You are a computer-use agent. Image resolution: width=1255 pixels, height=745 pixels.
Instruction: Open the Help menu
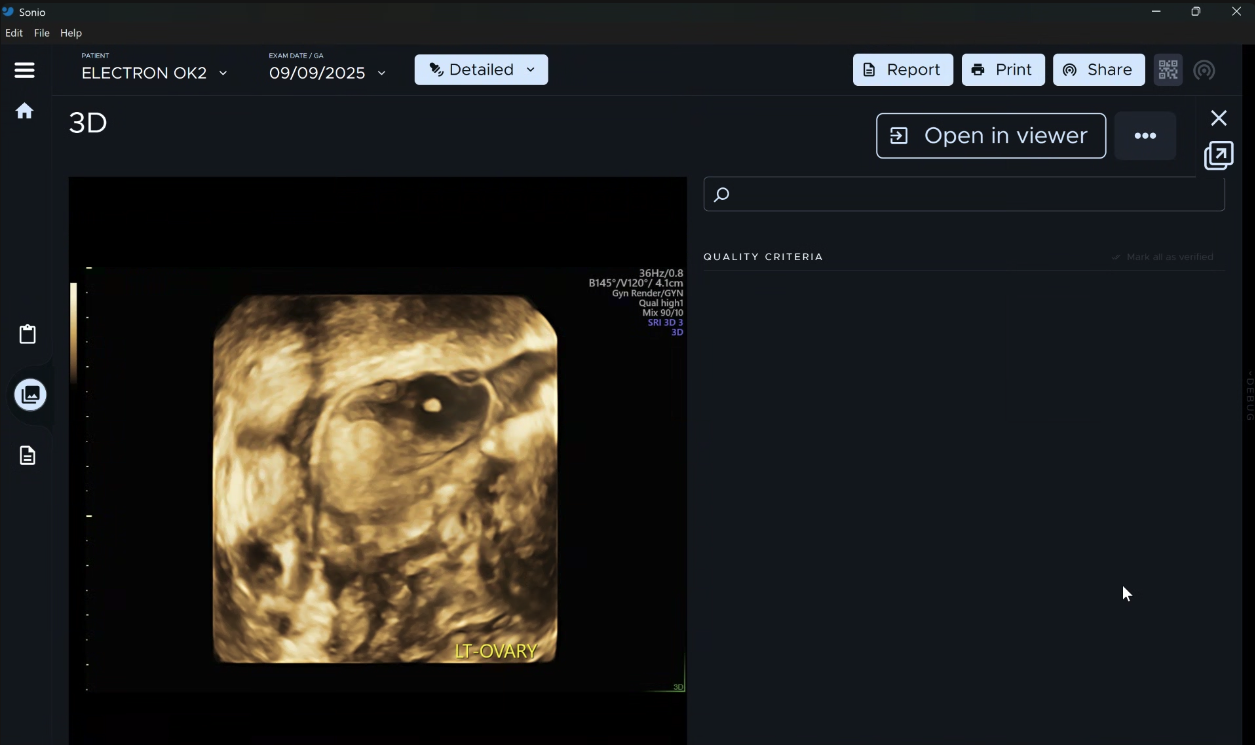tap(71, 33)
